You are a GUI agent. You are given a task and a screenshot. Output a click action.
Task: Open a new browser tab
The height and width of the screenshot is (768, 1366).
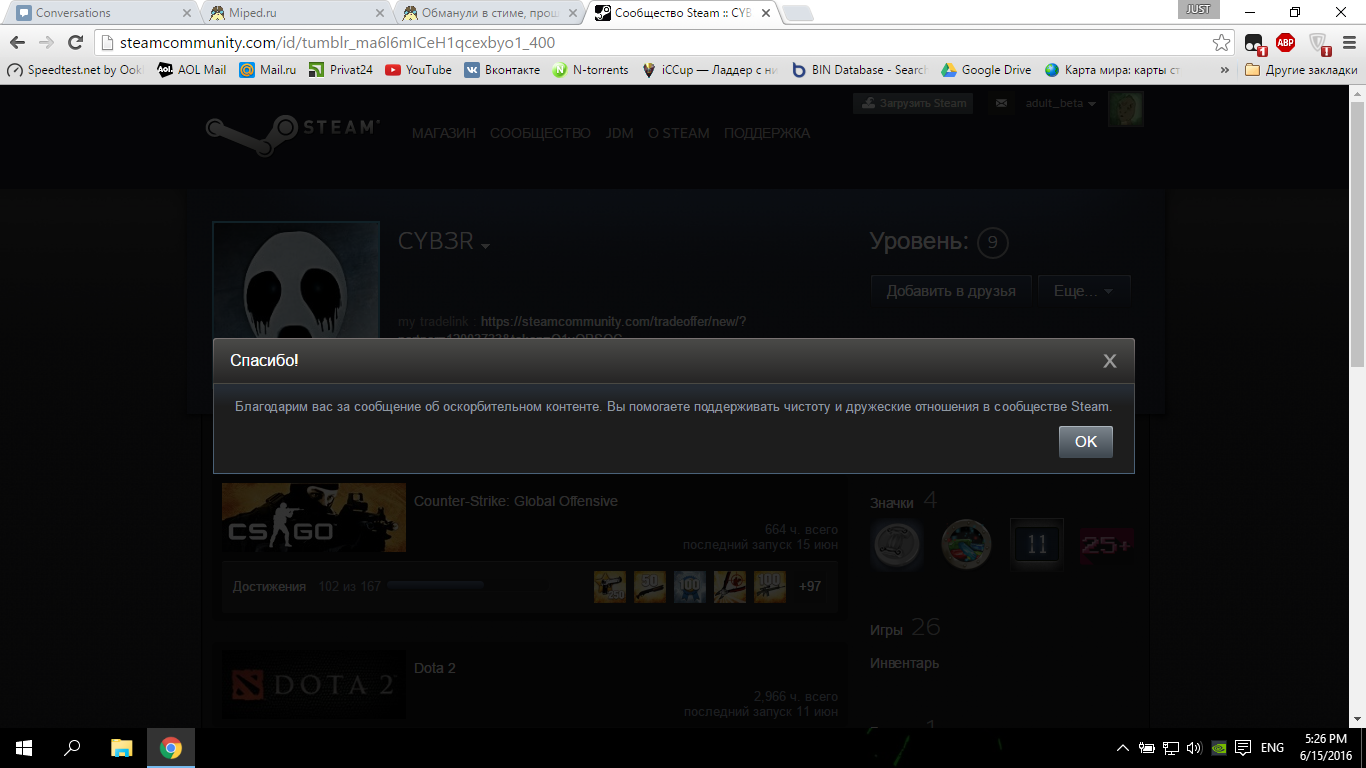point(797,13)
